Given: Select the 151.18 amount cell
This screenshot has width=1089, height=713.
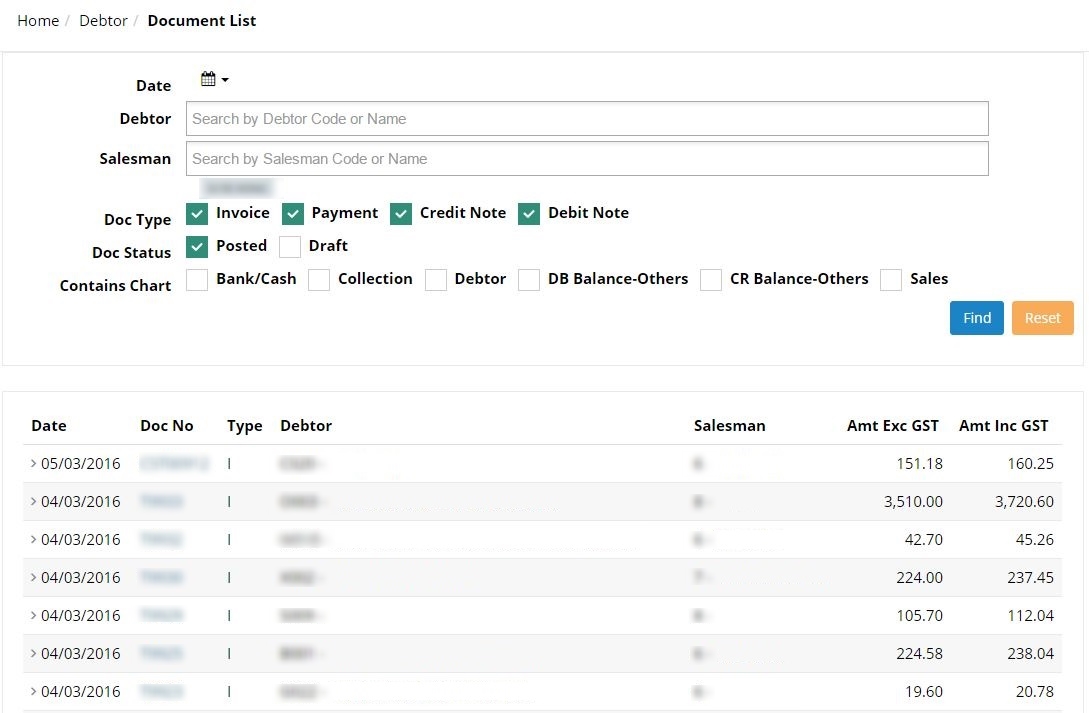Looking at the screenshot, I should tap(920, 463).
